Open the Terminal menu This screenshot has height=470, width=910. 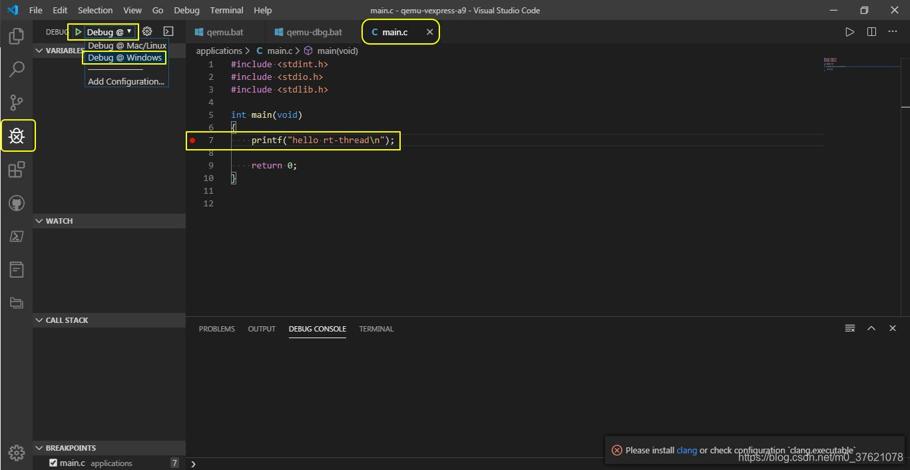pos(227,10)
